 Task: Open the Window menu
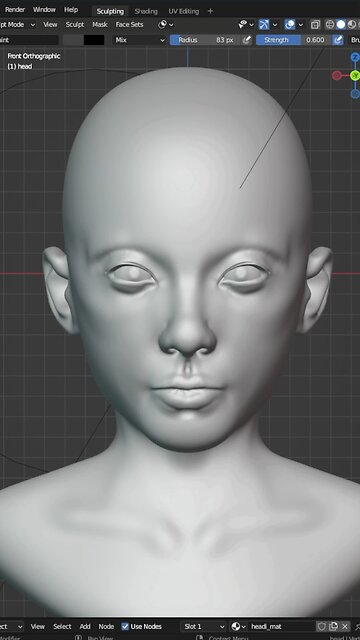(44, 9)
